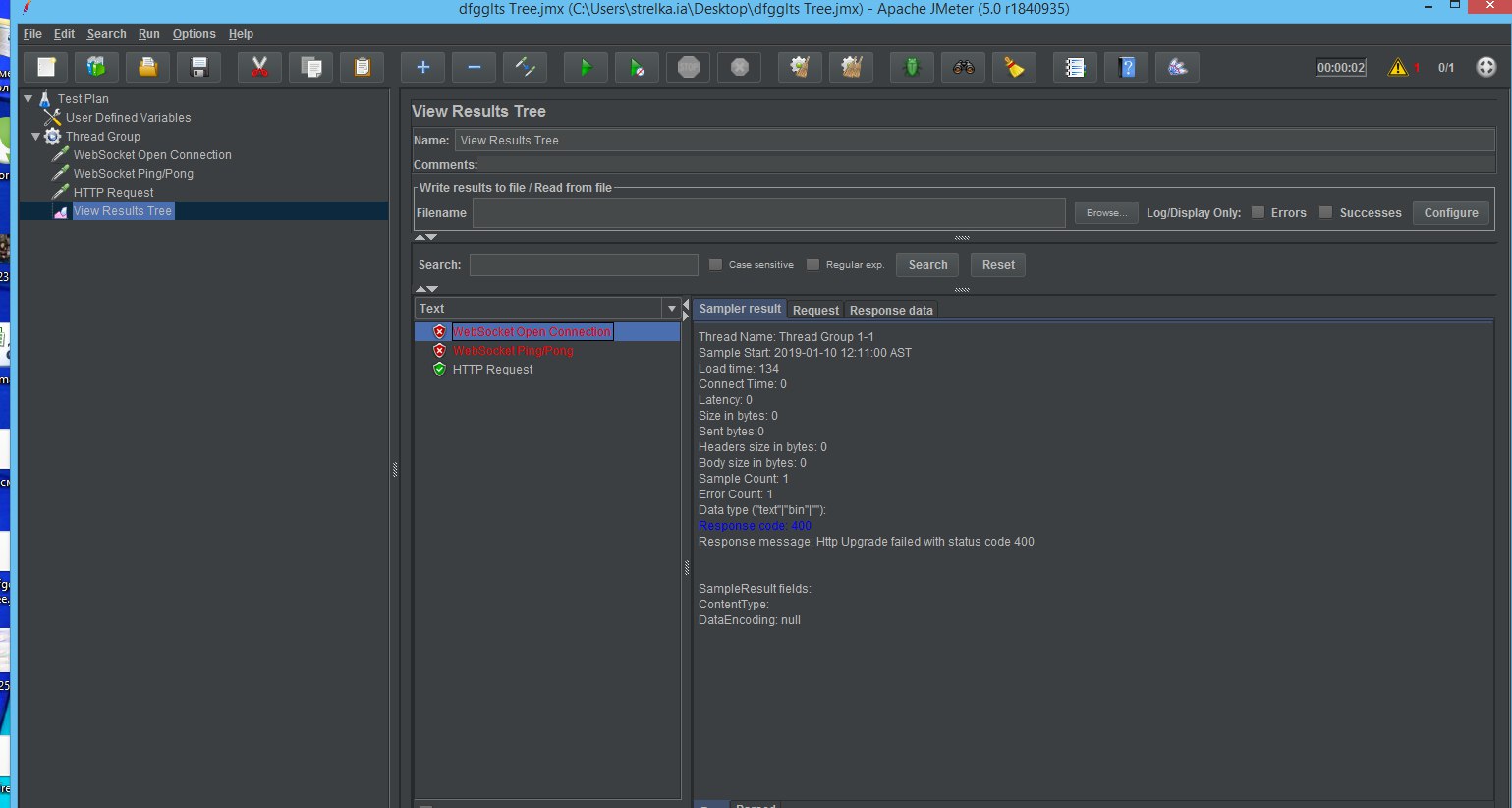Image resolution: width=1512 pixels, height=808 pixels.
Task: Click the Toggle enable/disable icon
Action: tap(525, 67)
